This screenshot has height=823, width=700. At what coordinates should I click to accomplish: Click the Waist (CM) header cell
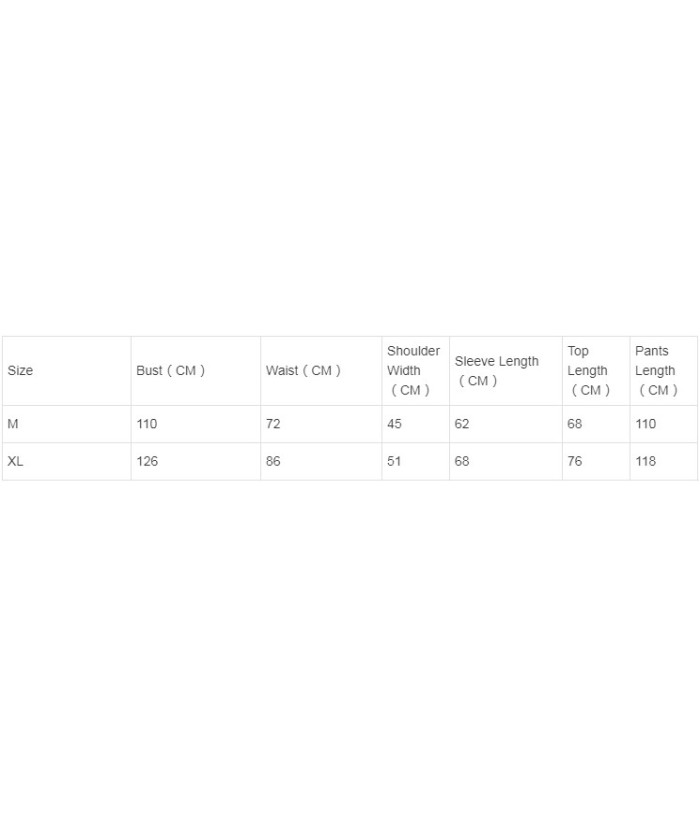pos(321,371)
